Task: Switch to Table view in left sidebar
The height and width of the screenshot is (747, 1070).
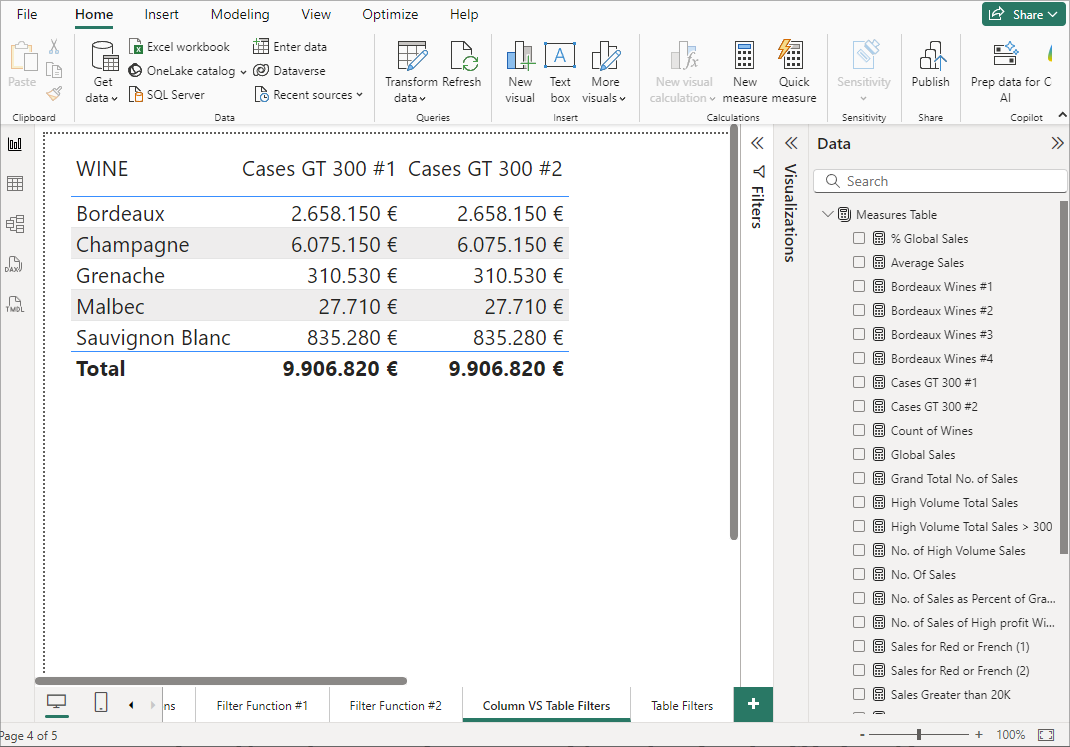Action: pyautogui.click(x=15, y=184)
